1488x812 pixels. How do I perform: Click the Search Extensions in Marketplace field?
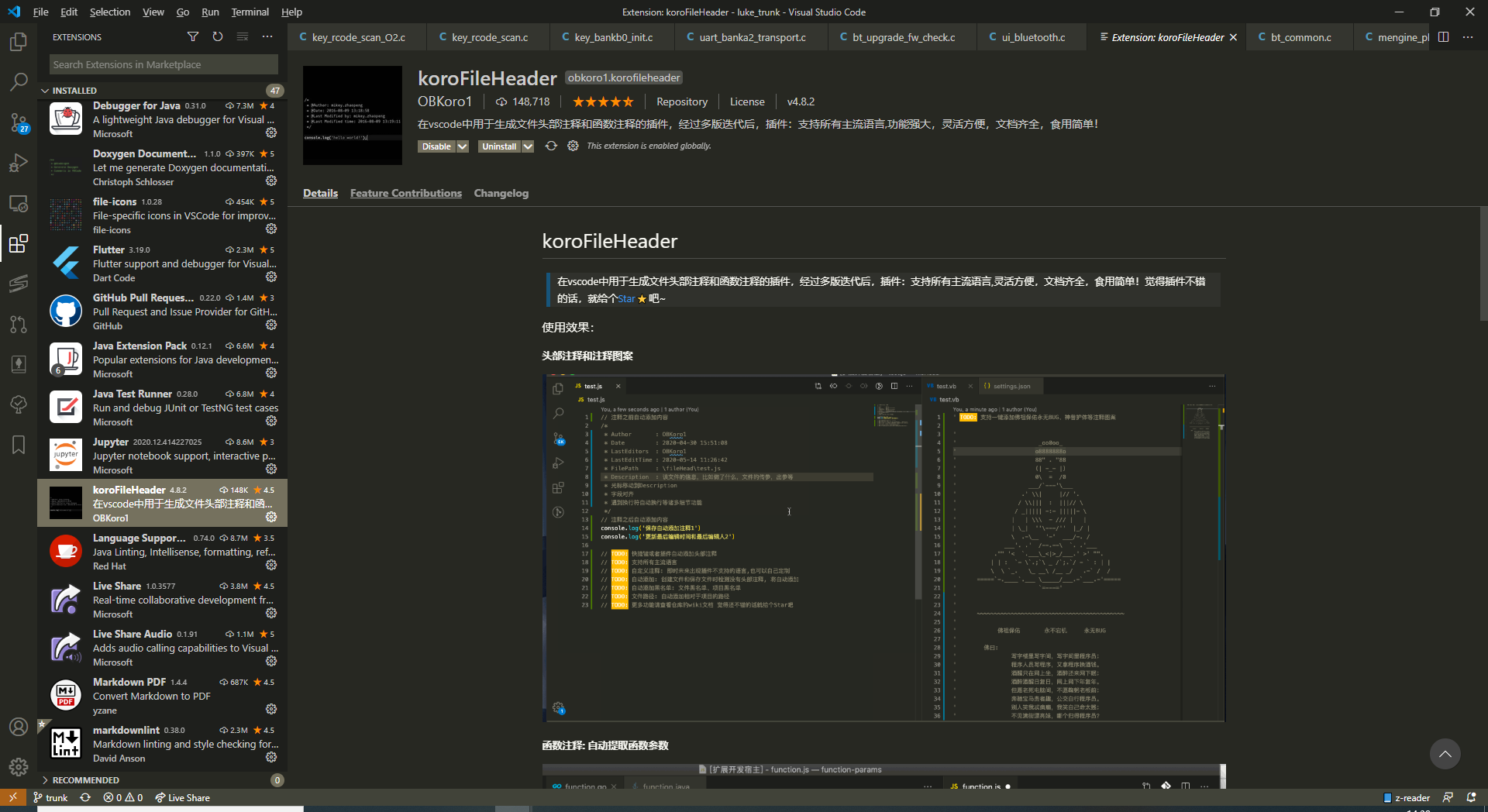[164, 64]
